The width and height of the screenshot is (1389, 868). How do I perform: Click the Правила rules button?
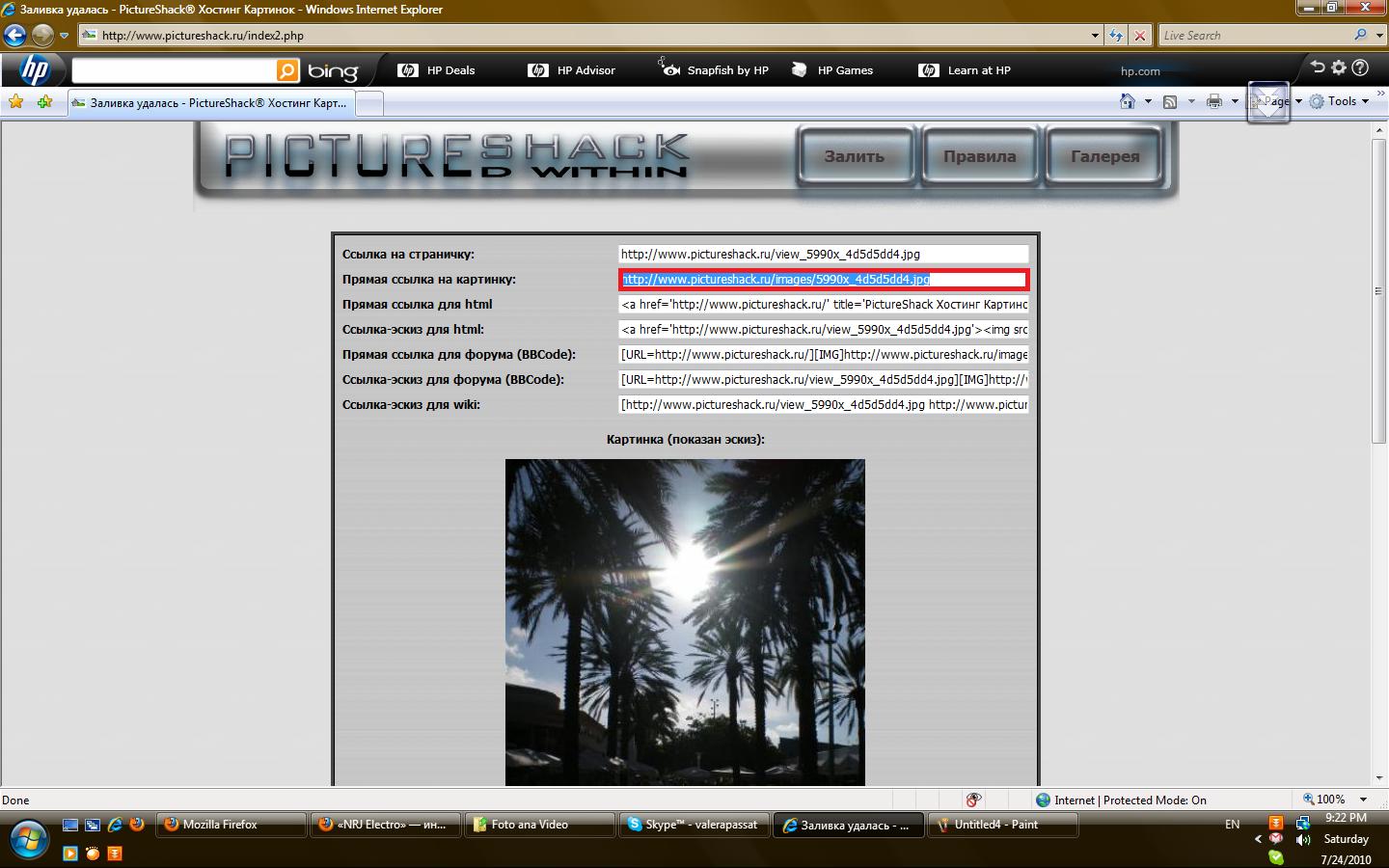980,155
